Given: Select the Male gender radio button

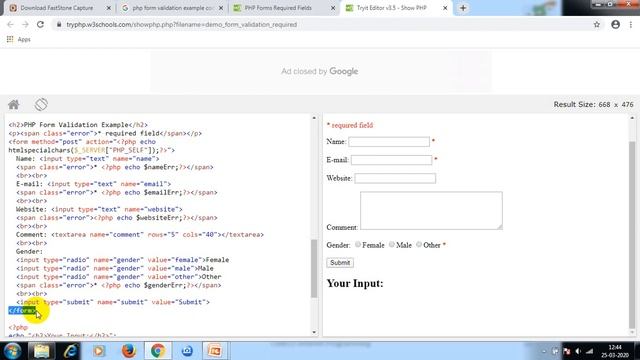Looking at the screenshot, I should (x=392, y=244).
